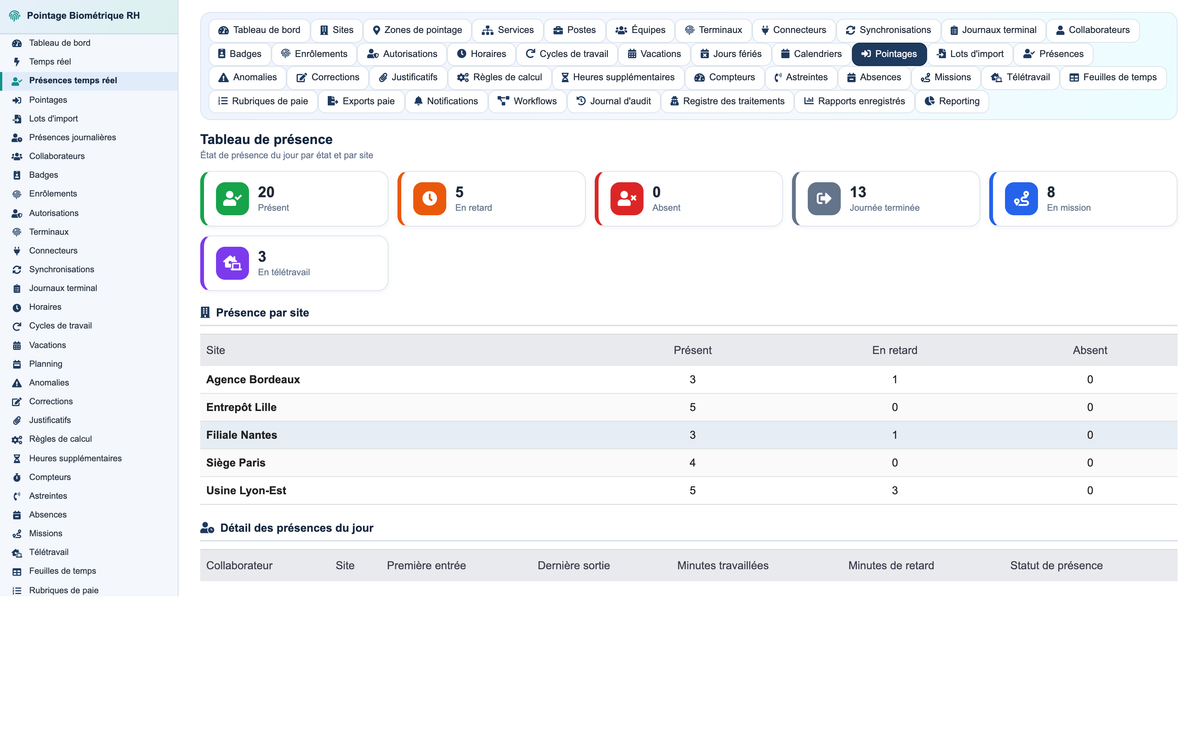The width and height of the screenshot is (1200, 750).
Task: Click the Statut de présence column header
Action: pos(1056,566)
